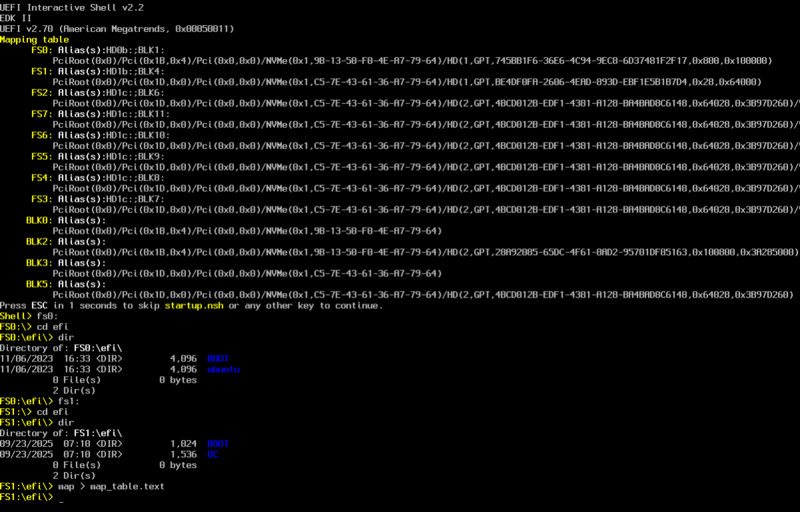Click 'Directory of: FS1:\efi\' line
Viewport: 800px width, 512px height.
coord(61,433)
